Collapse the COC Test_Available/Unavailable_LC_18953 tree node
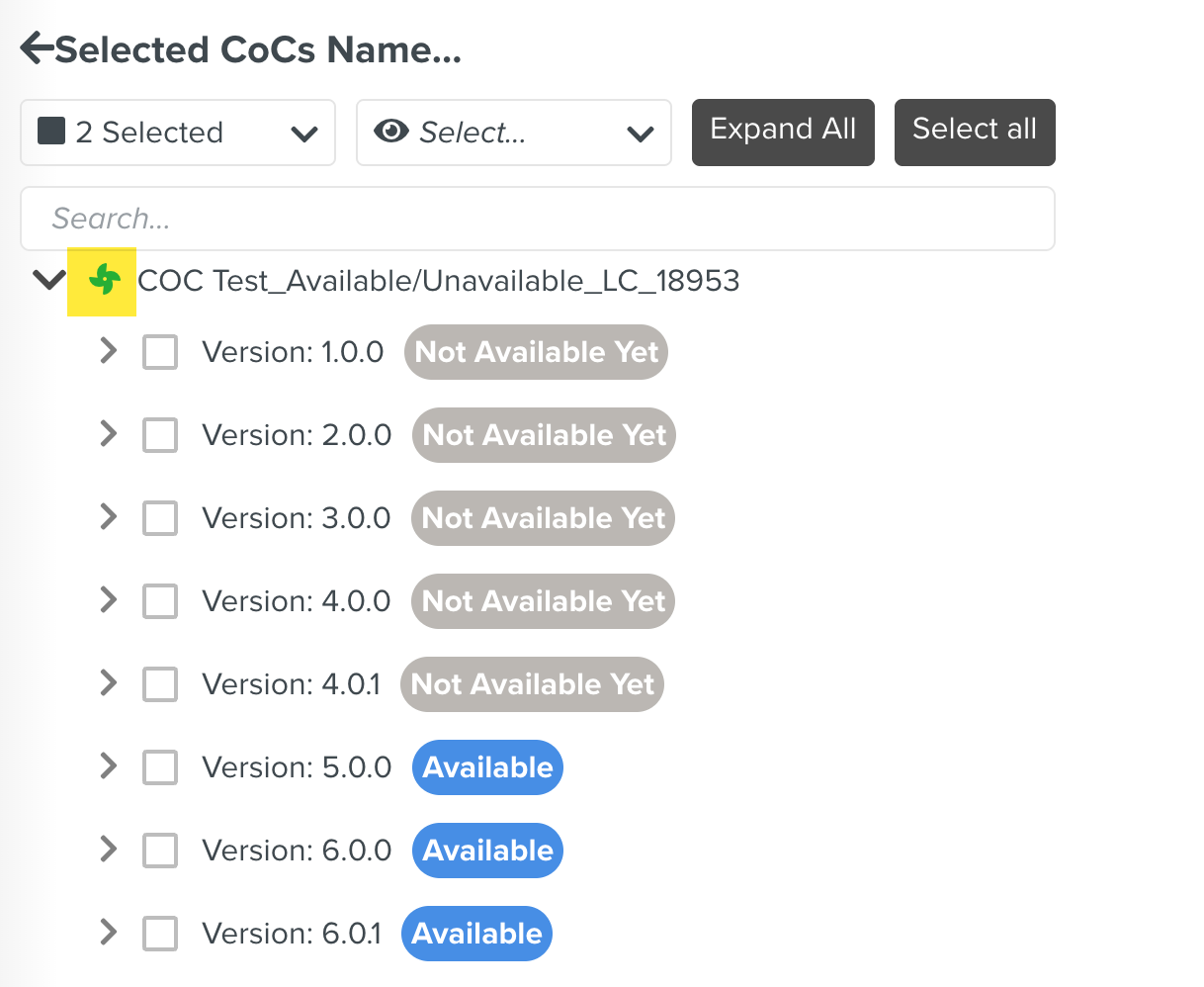This screenshot has width=1204, height=987. click(48, 281)
